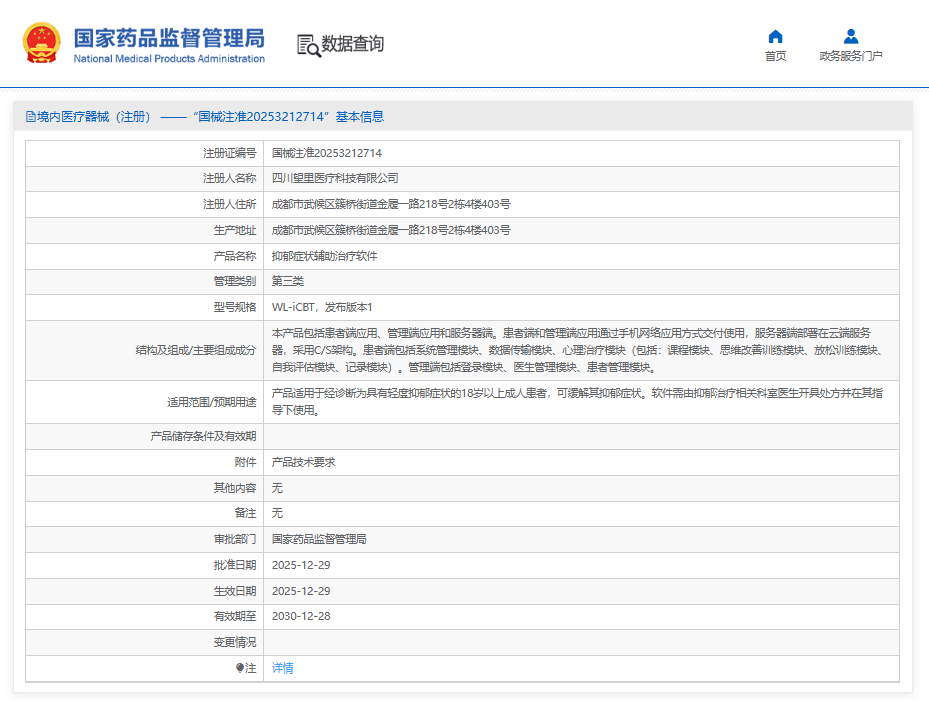This screenshot has height=702, width=929.
Task: Click the 数据查询 heading text
Action: click(353, 44)
